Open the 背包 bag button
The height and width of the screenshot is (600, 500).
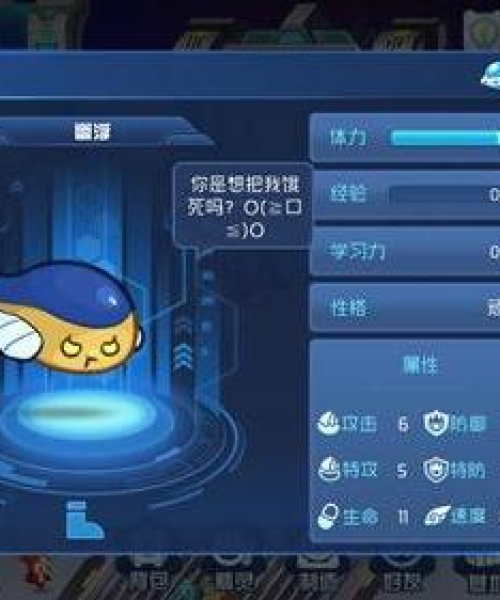[148, 579]
